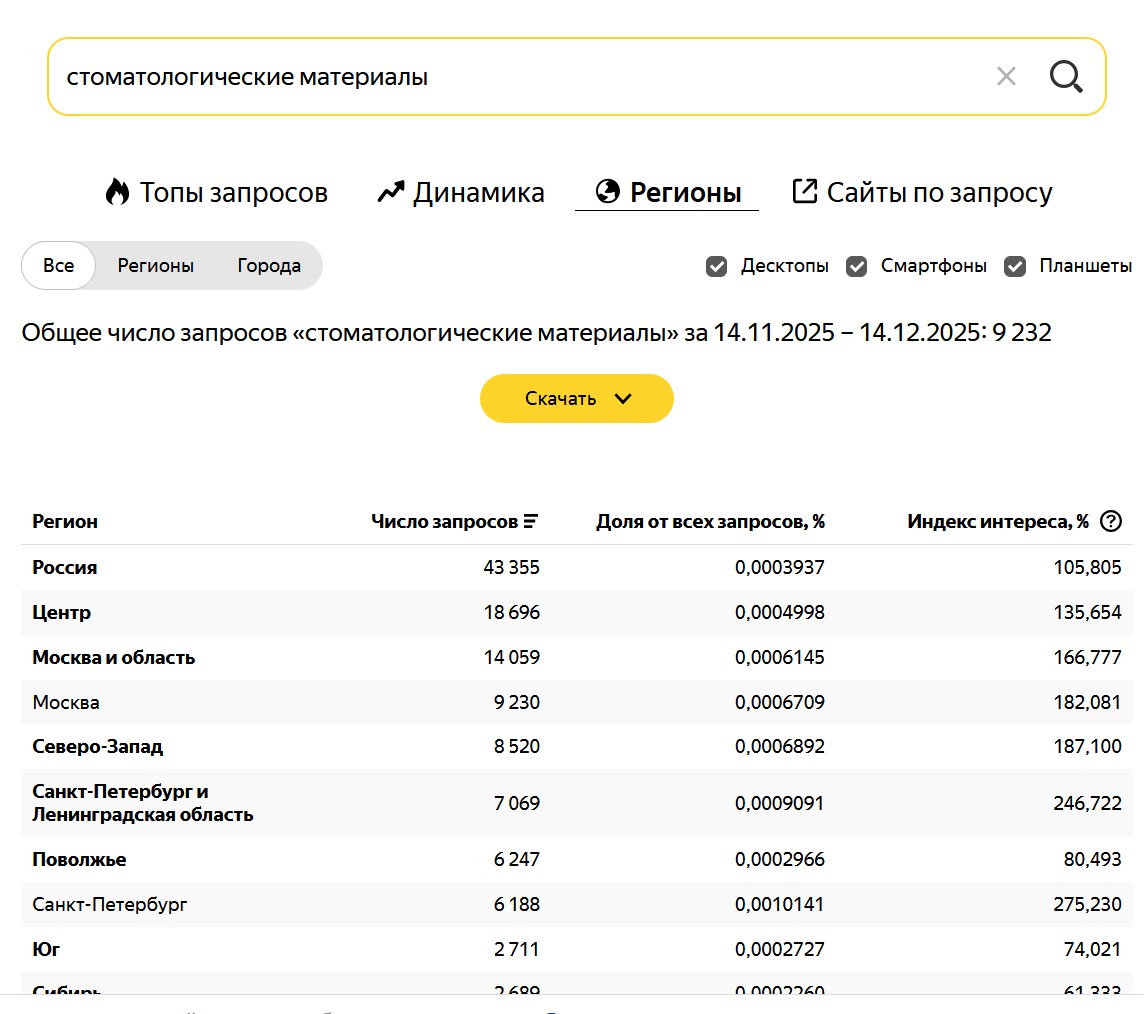This screenshot has height=1014, width=1144.
Task: Toggle the Смартфоны checkbox
Action: 856,266
